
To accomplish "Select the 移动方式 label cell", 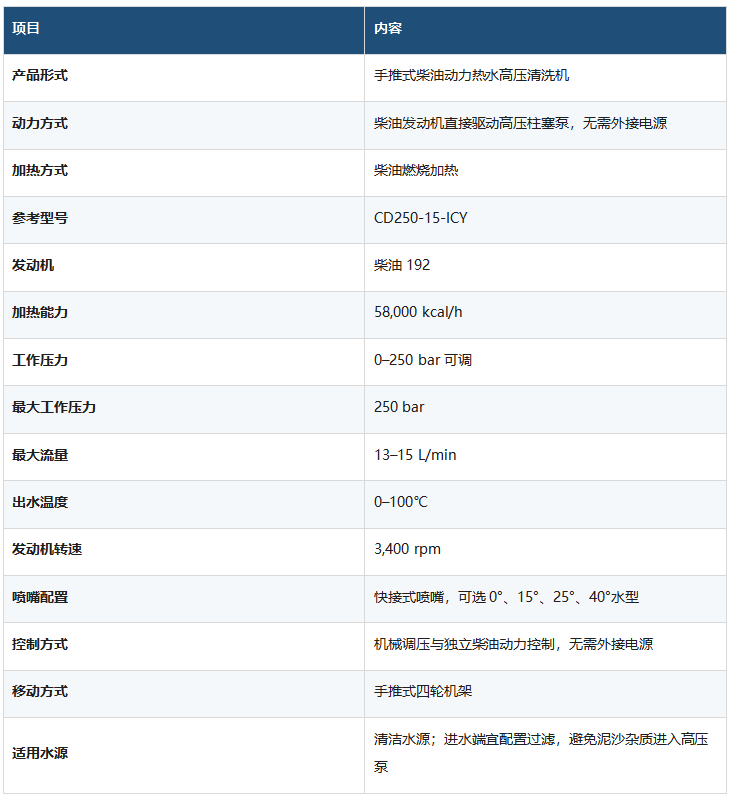I will point(184,694).
